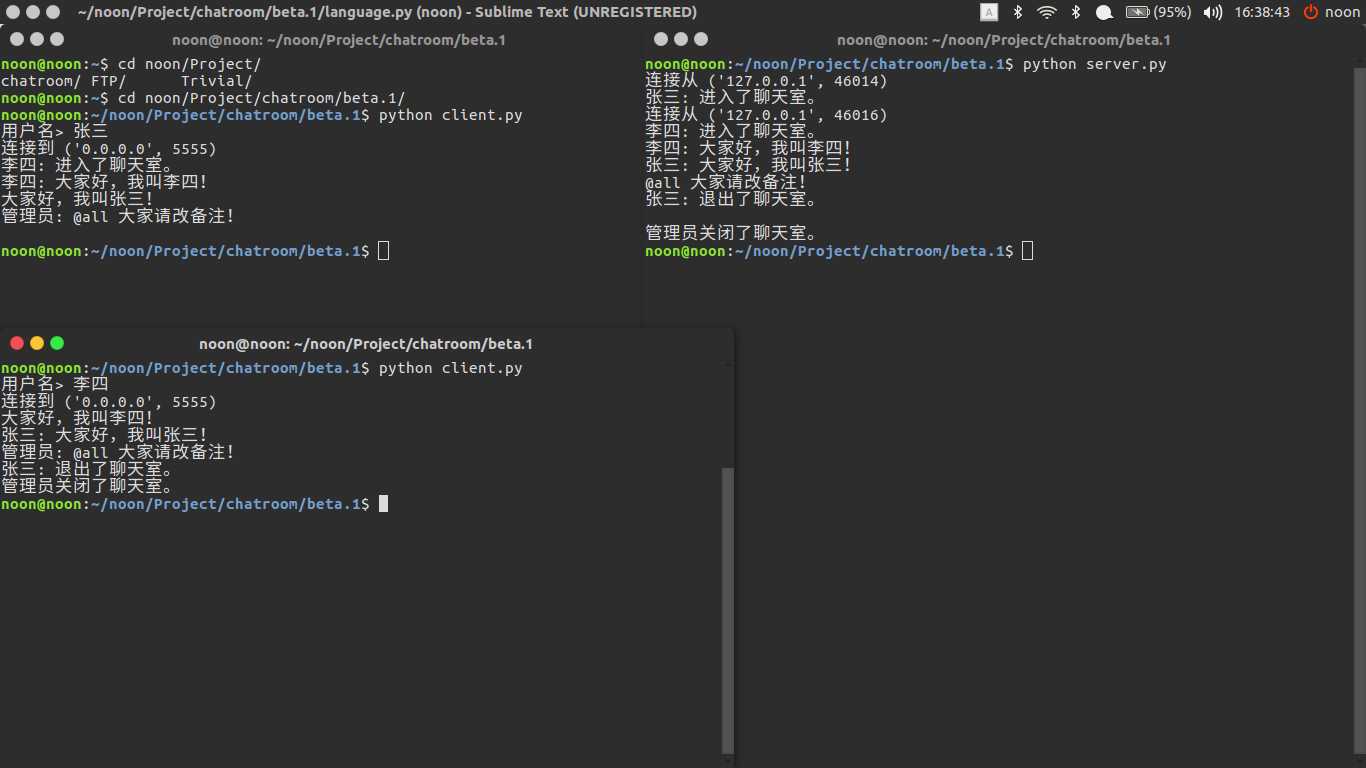Image resolution: width=1366 pixels, height=768 pixels.
Task: Click the title bar text of the server.py terminal
Action: (1003, 40)
